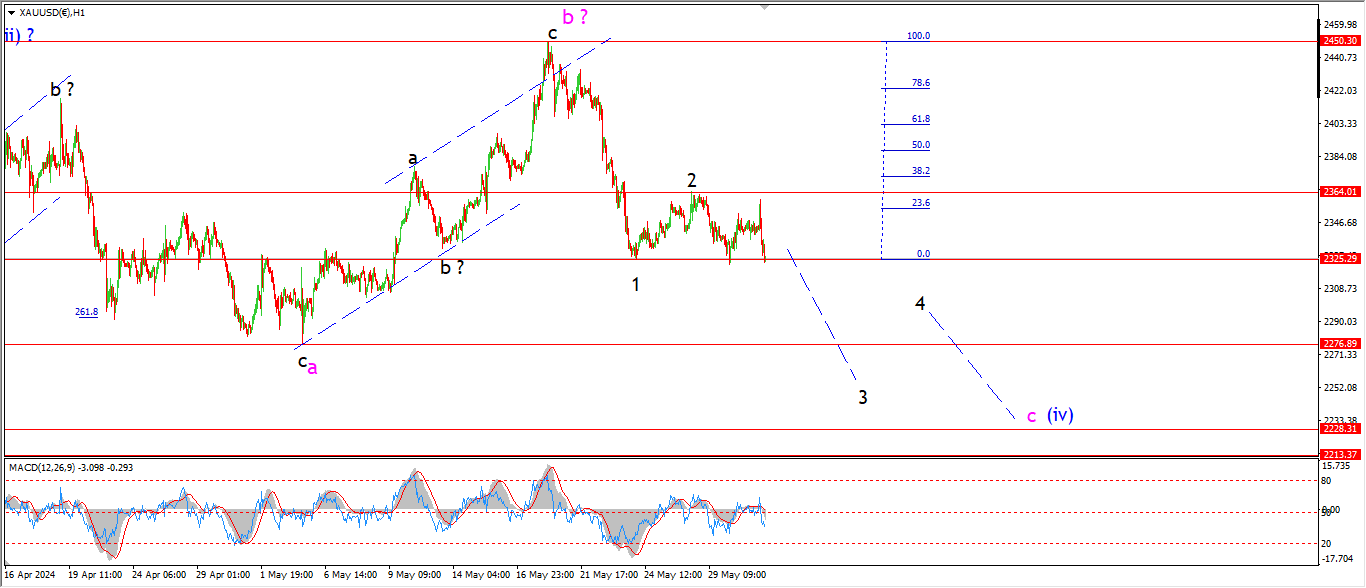Select the red 2450.30 price level tag
Image resolution: width=1366 pixels, height=588 pixels.
1339,41
